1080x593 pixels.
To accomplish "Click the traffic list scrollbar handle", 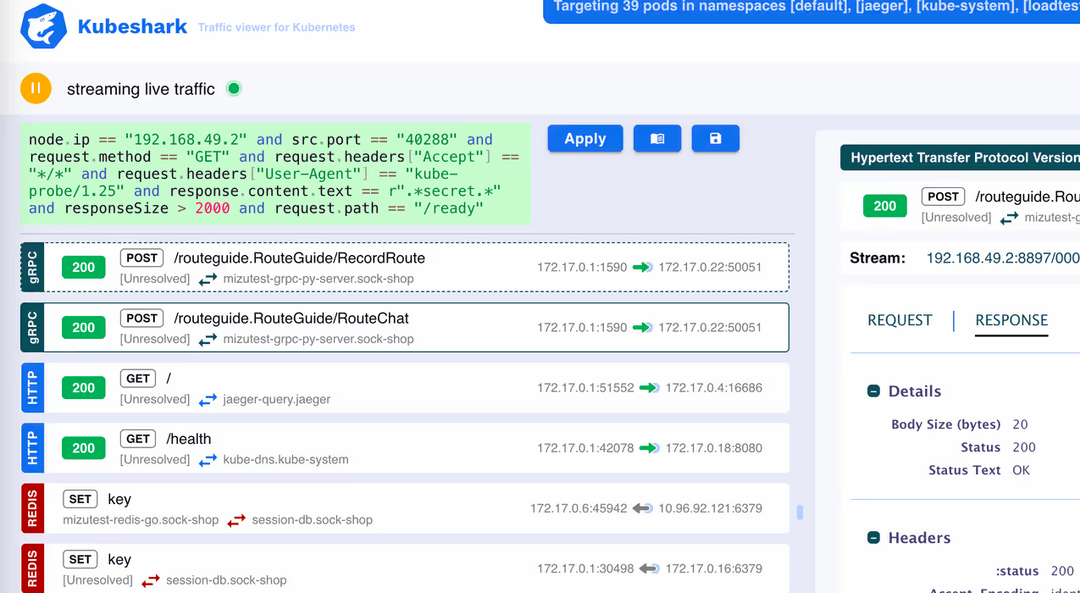I will (800, 512).
